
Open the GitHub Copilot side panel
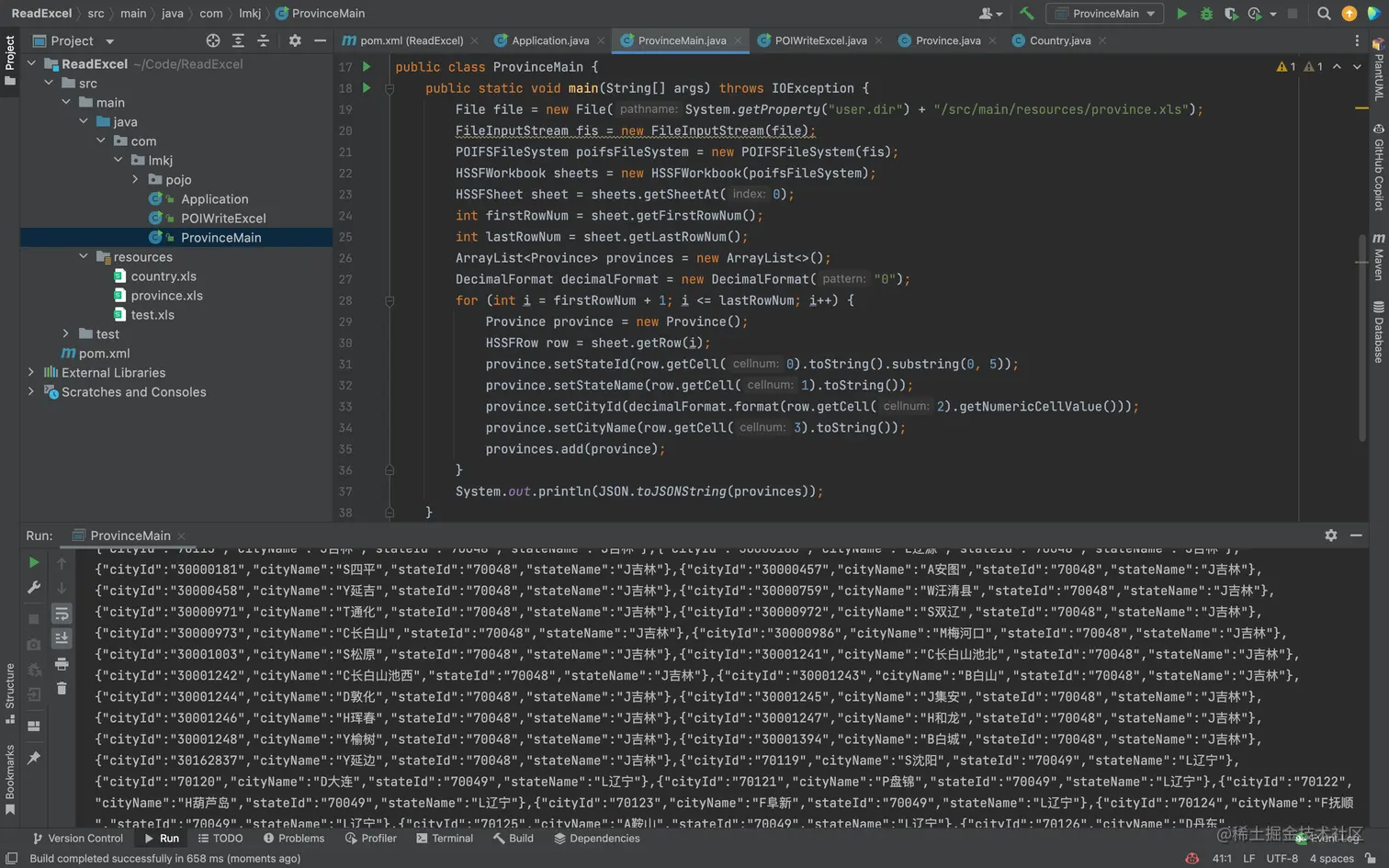(x=1378, y=167)
